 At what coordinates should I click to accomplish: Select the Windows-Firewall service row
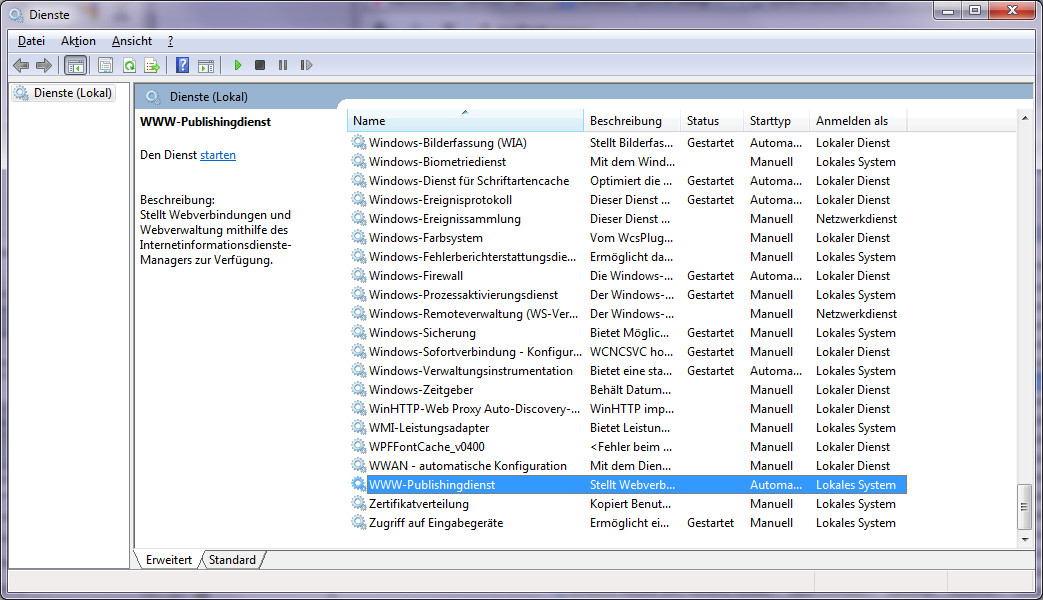pyautogui.click(x=415, y=276)
